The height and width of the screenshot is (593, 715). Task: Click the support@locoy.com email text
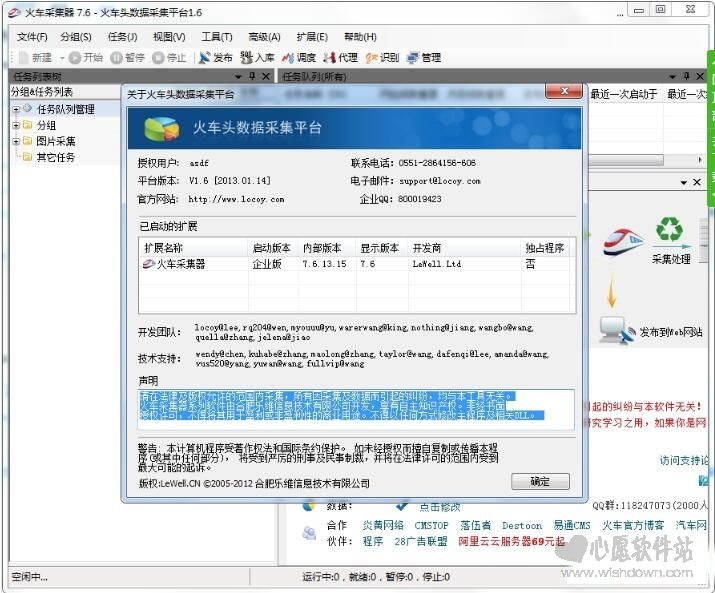click(x=440, y=181)
